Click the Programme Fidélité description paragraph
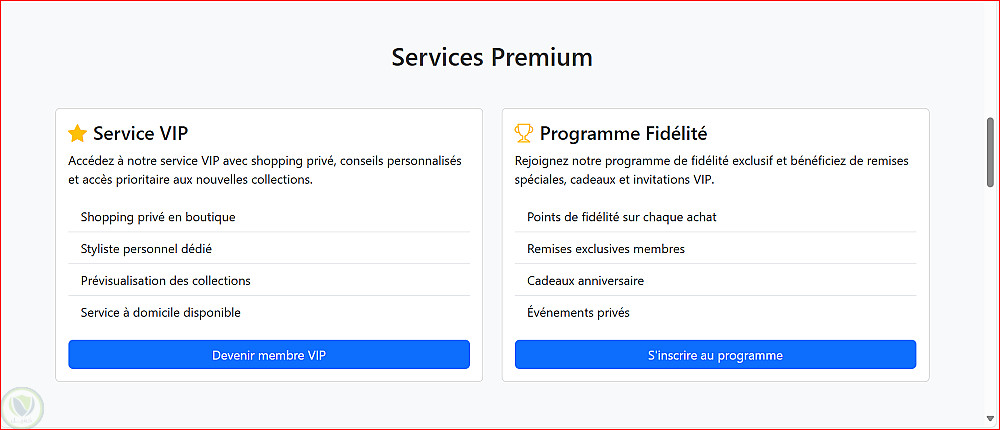Image resolution: width=1000 pixels, height=430 pixels. coord(711,170)
